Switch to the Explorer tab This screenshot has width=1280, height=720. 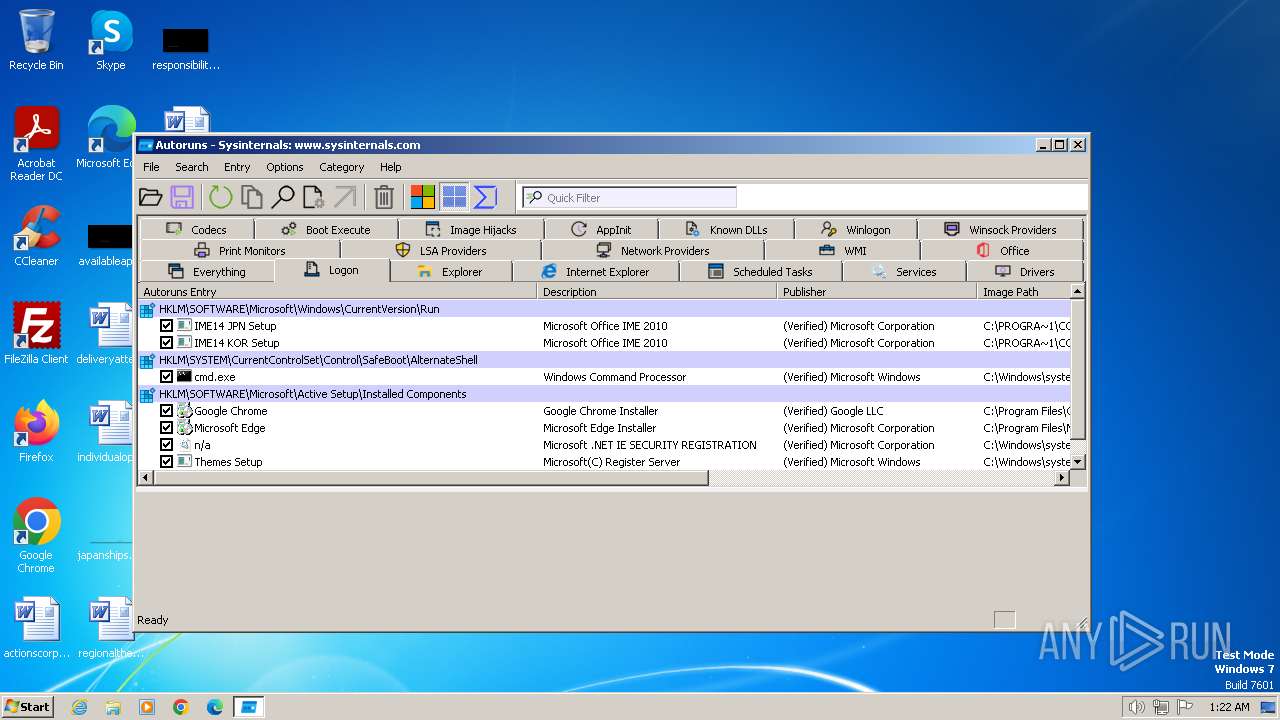(450, 271)
